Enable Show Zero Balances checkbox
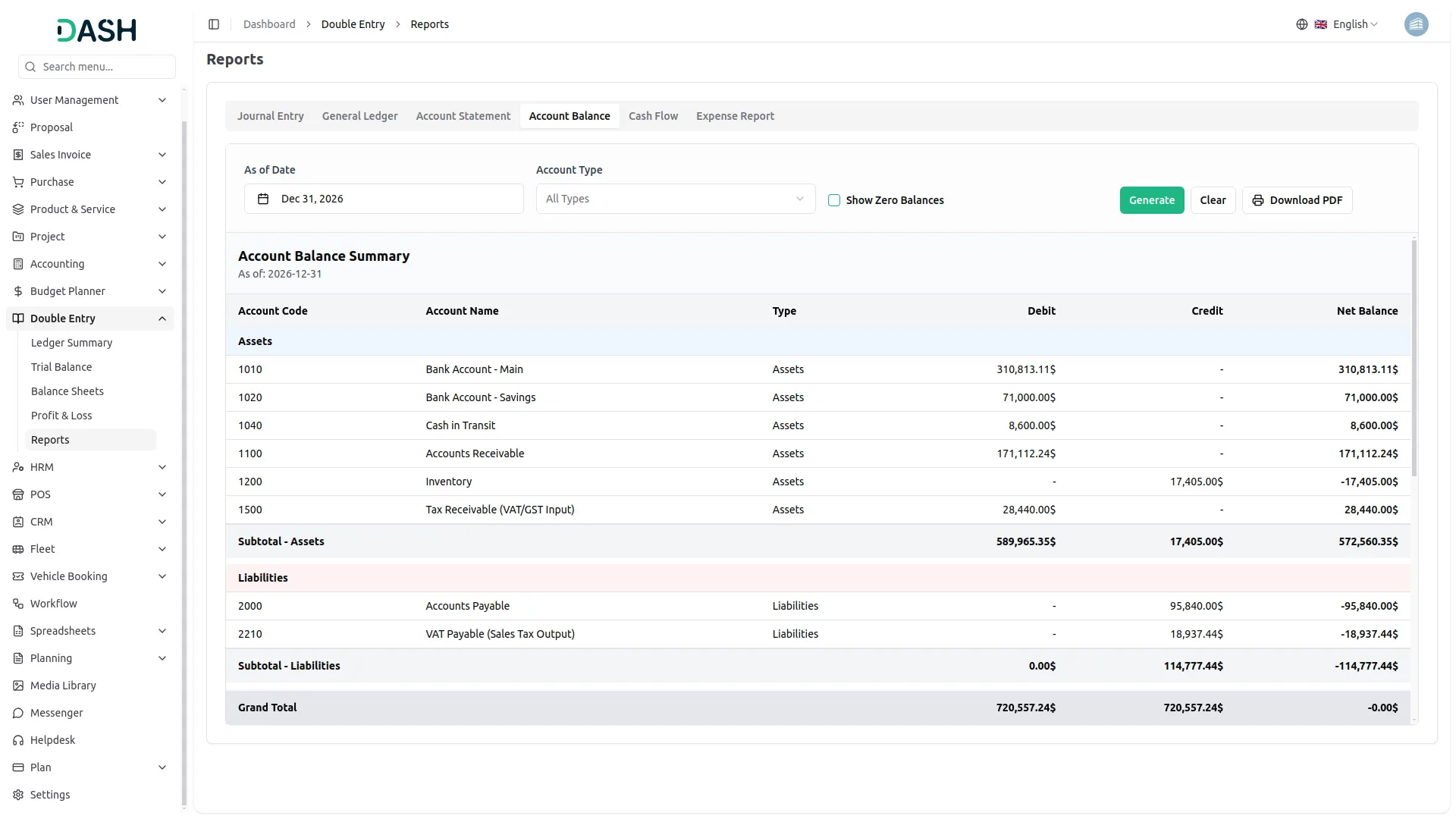 click(x=834, y=200)
